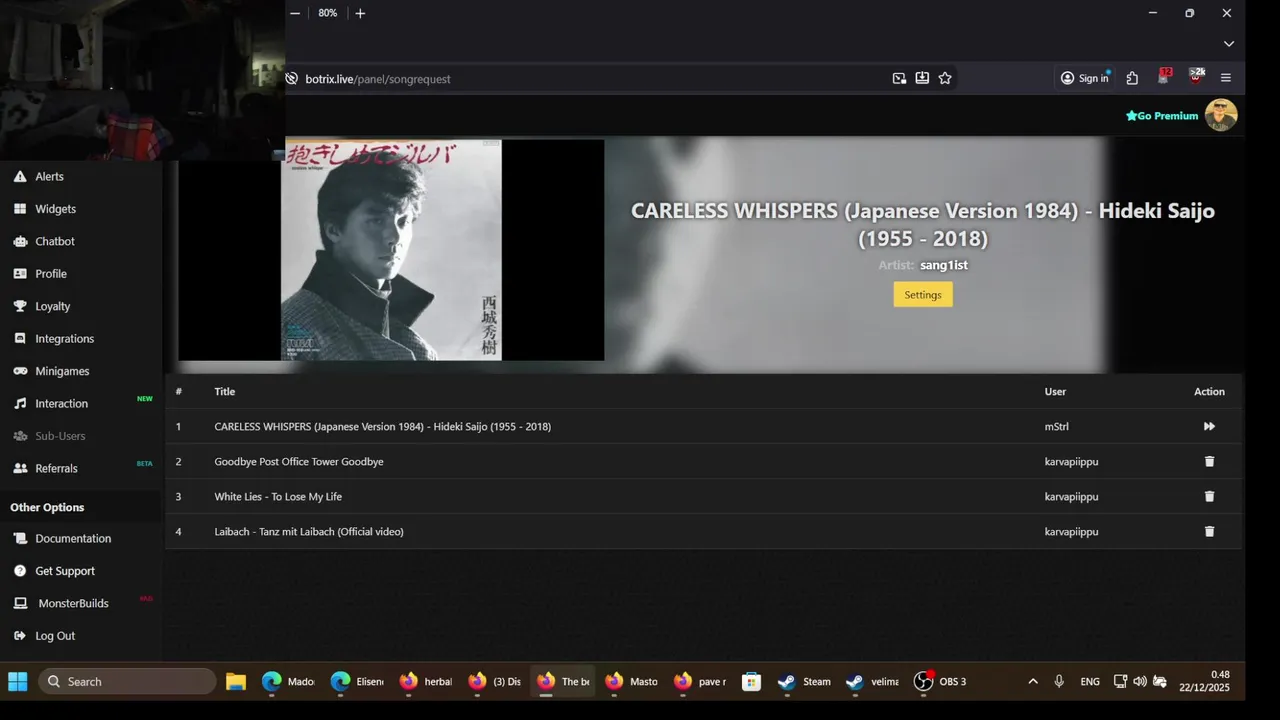The width and height of the screenshot is (1280, 720).
Task: Select the Title column header
Action: coord(225,392)
